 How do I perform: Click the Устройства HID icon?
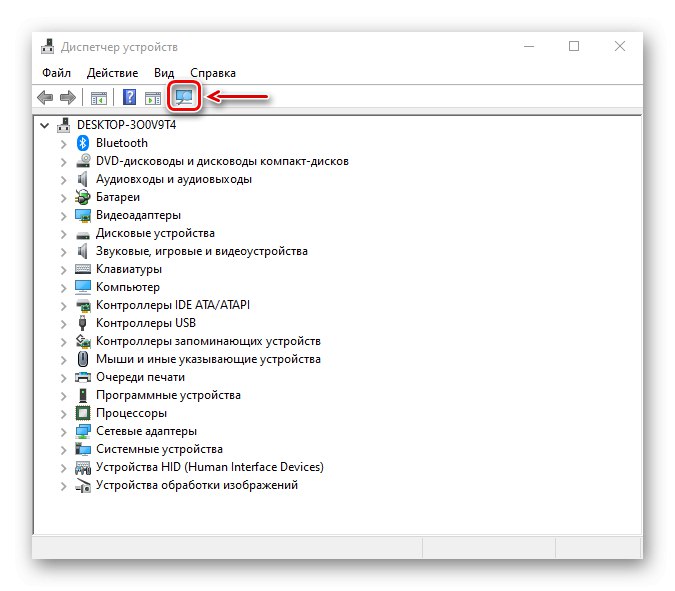[x=83, y=467]
